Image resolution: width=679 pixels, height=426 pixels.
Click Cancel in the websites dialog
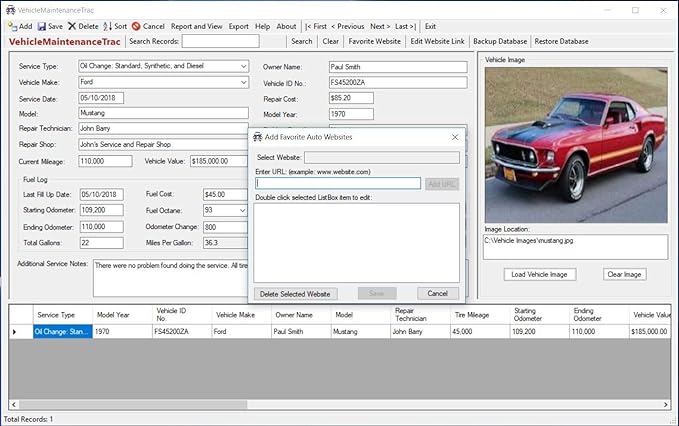tap(438, 293)
